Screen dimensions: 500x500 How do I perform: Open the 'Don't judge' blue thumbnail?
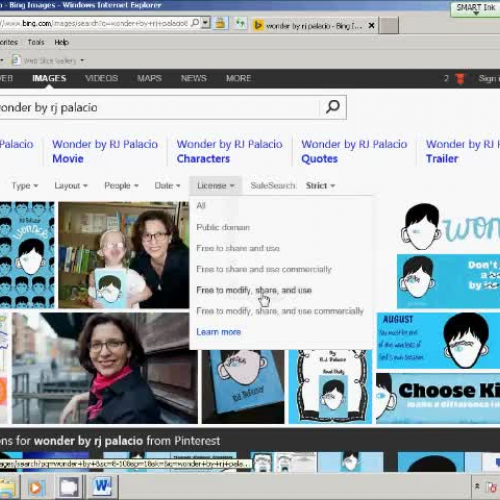point(448,281)
